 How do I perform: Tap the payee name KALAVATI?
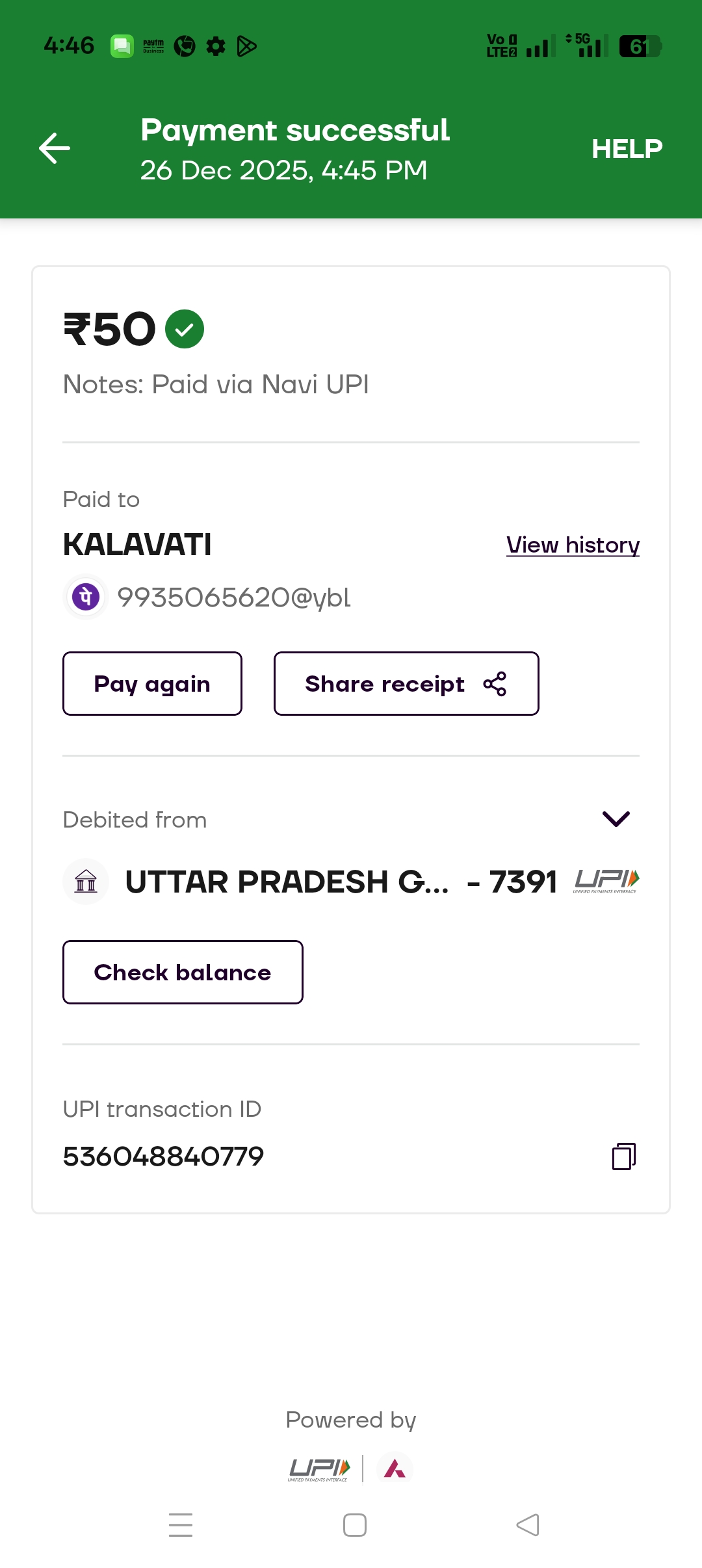[x=137, y=545]
